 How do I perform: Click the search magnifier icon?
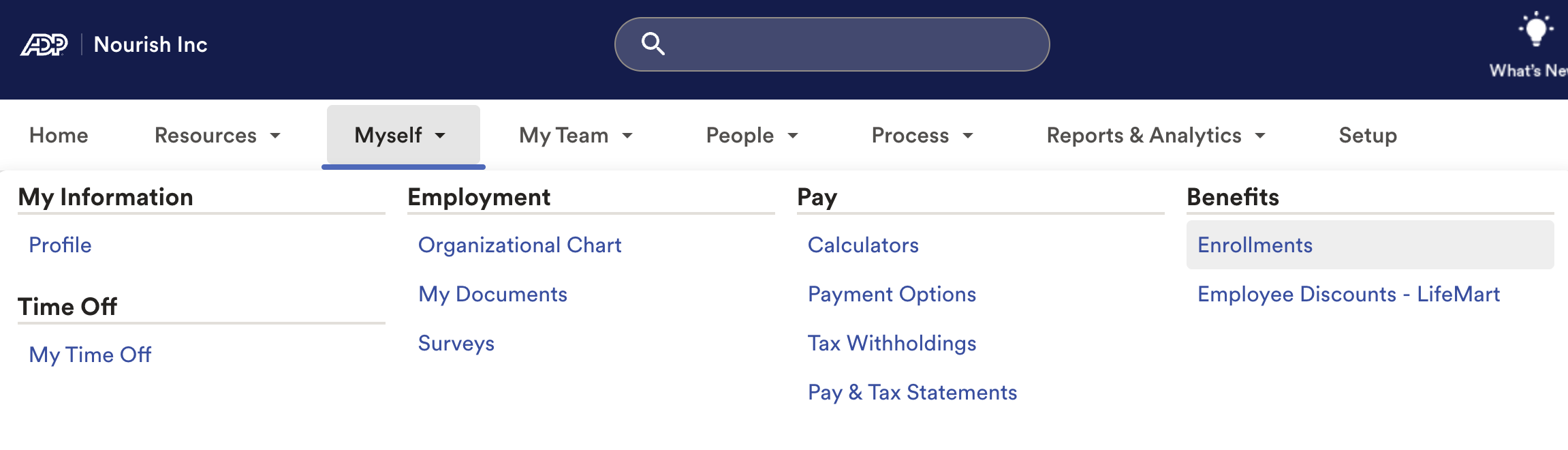tap(653, 44)
